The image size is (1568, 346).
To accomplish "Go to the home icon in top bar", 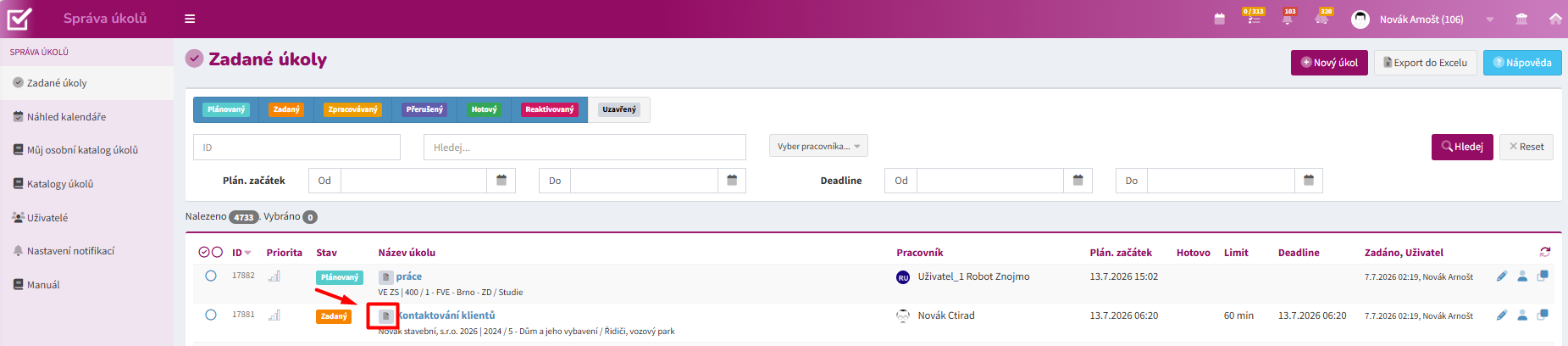I will point(1555,19).
